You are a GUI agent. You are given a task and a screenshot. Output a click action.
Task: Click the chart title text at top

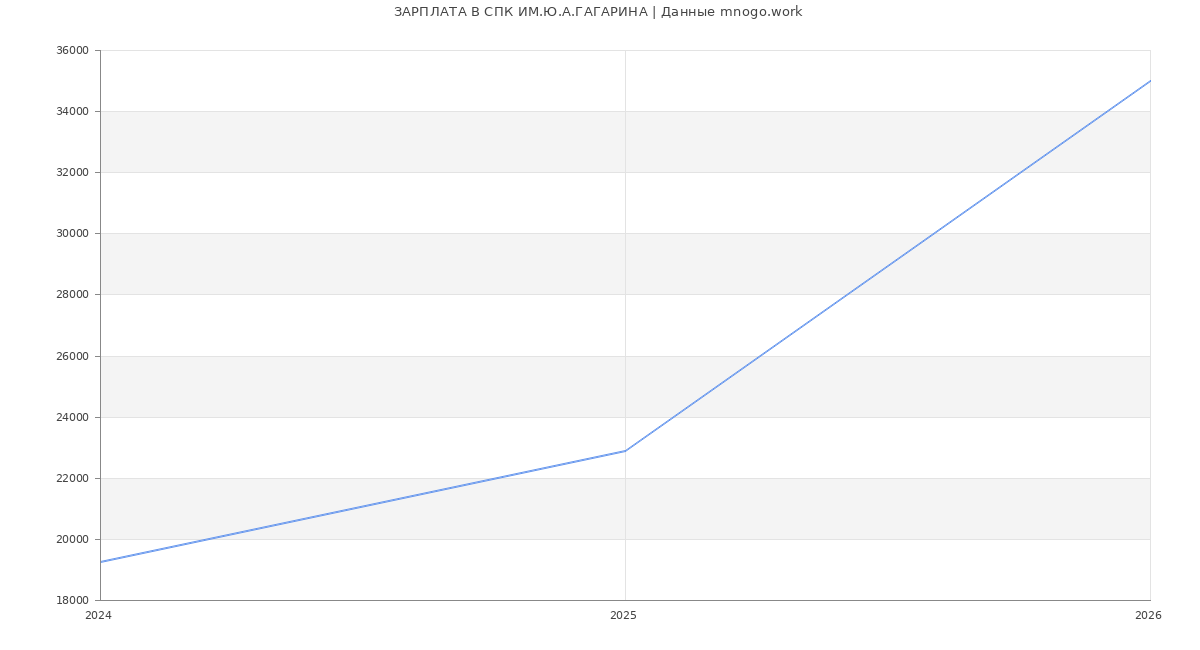pos(597,12)
